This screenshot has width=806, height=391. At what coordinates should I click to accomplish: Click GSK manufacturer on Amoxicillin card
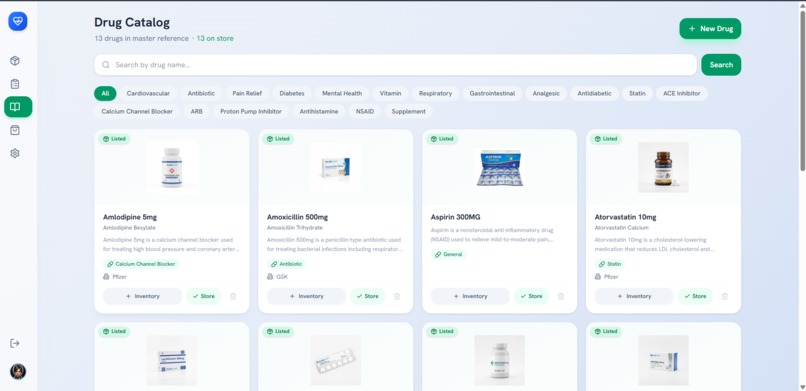point(282,277)
